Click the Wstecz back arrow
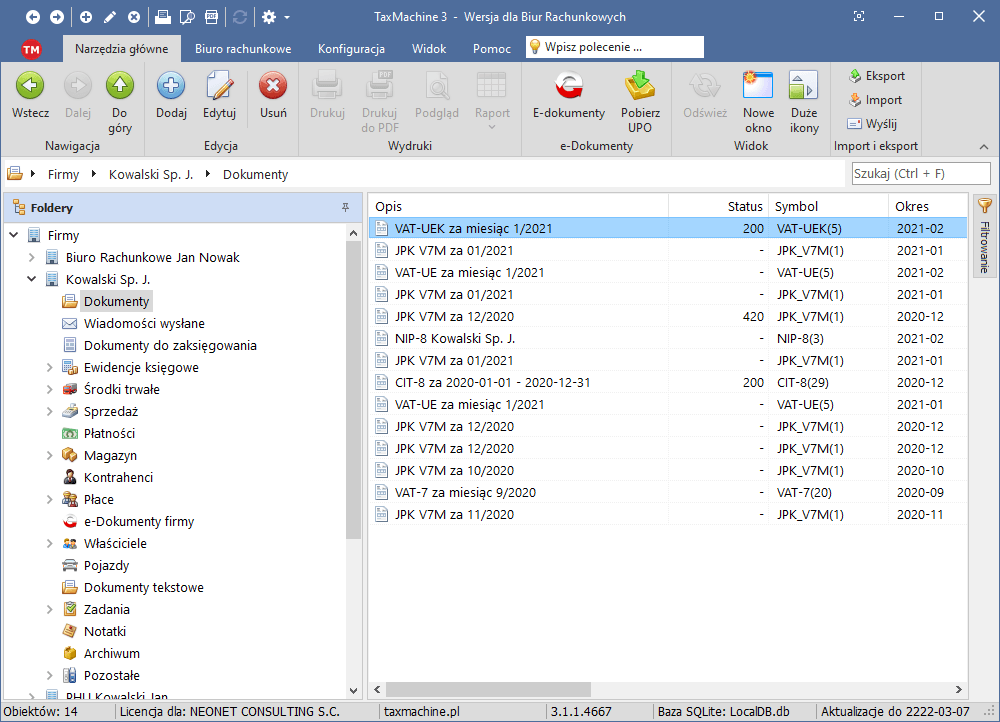The width and height of the screenshot is (1000, 722). (30, 88)
